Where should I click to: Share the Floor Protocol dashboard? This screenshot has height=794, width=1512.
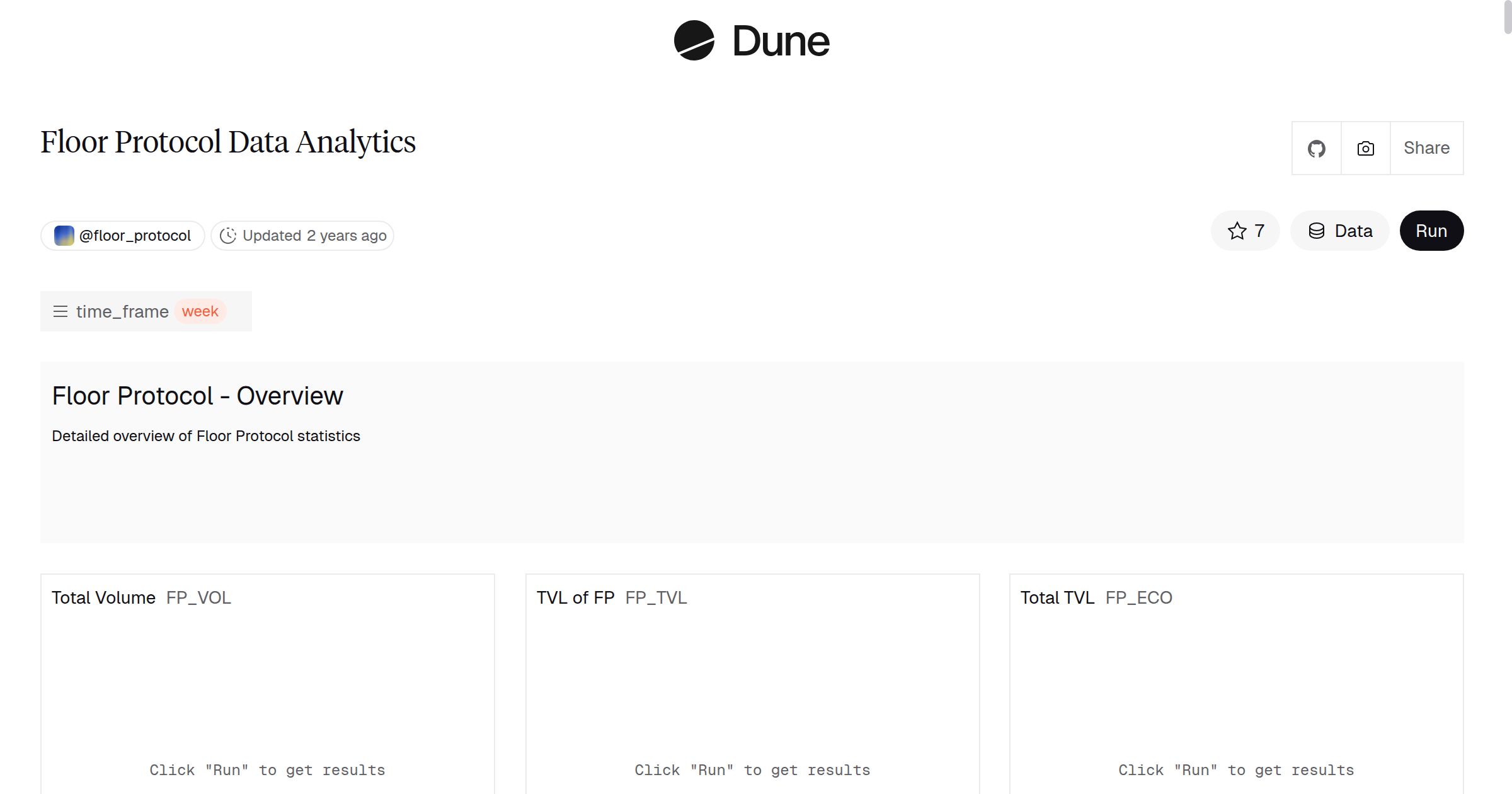[x=1426, y=148]
